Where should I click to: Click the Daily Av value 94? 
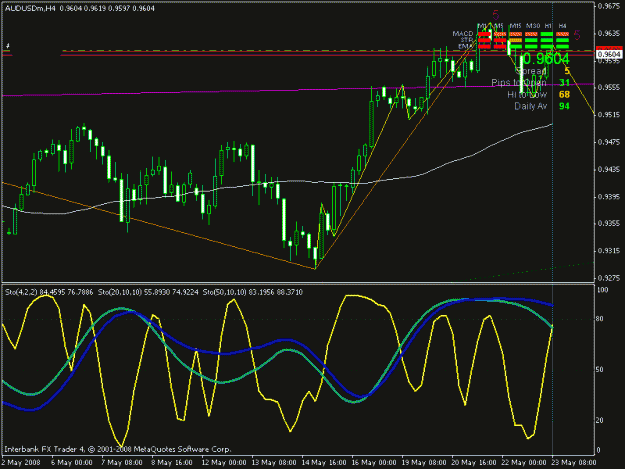[564, 106]
